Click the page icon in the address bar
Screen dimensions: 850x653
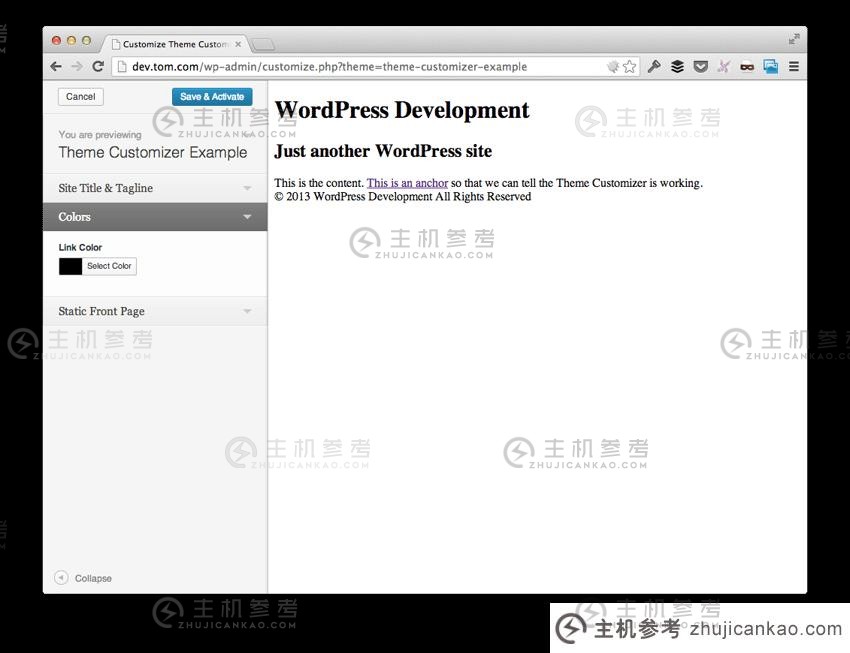click(x=122, y=67)
